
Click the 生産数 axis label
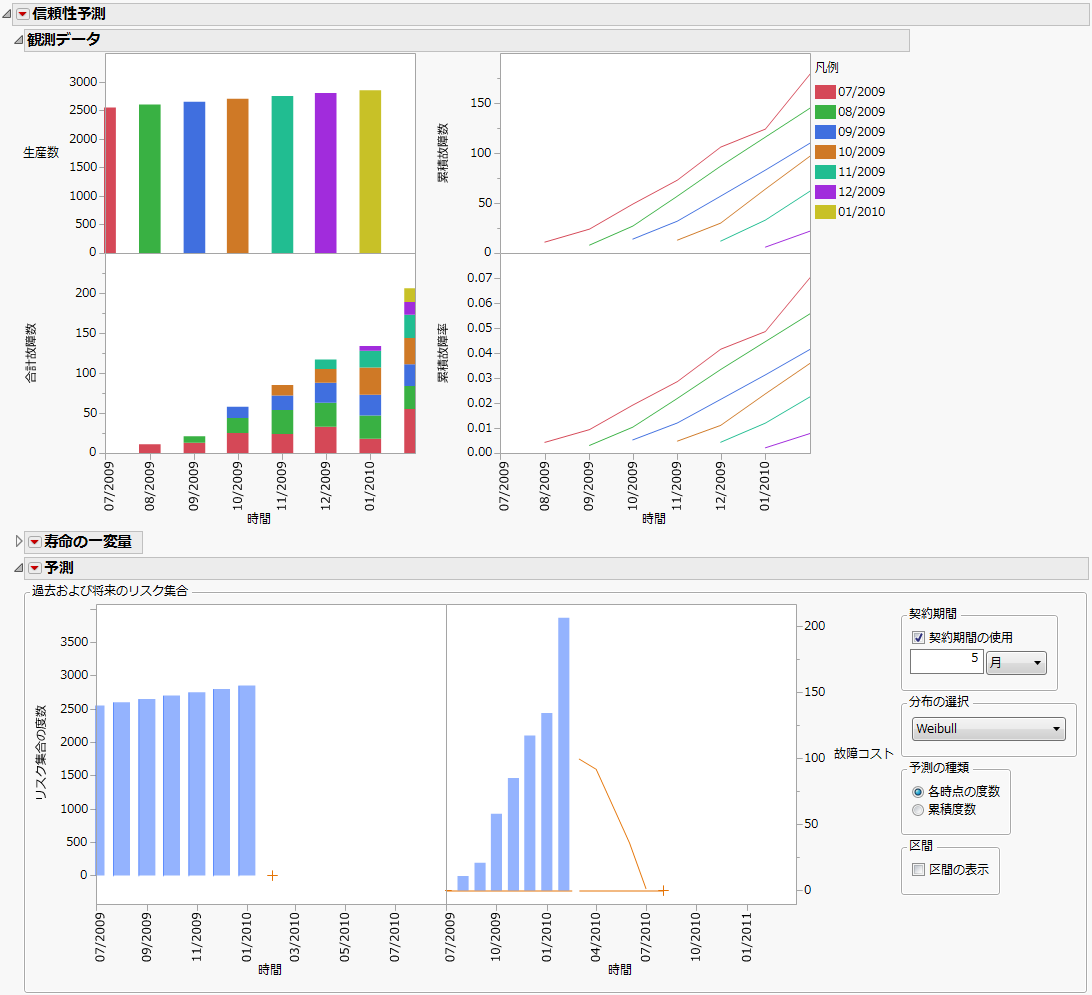pos(41,152)
